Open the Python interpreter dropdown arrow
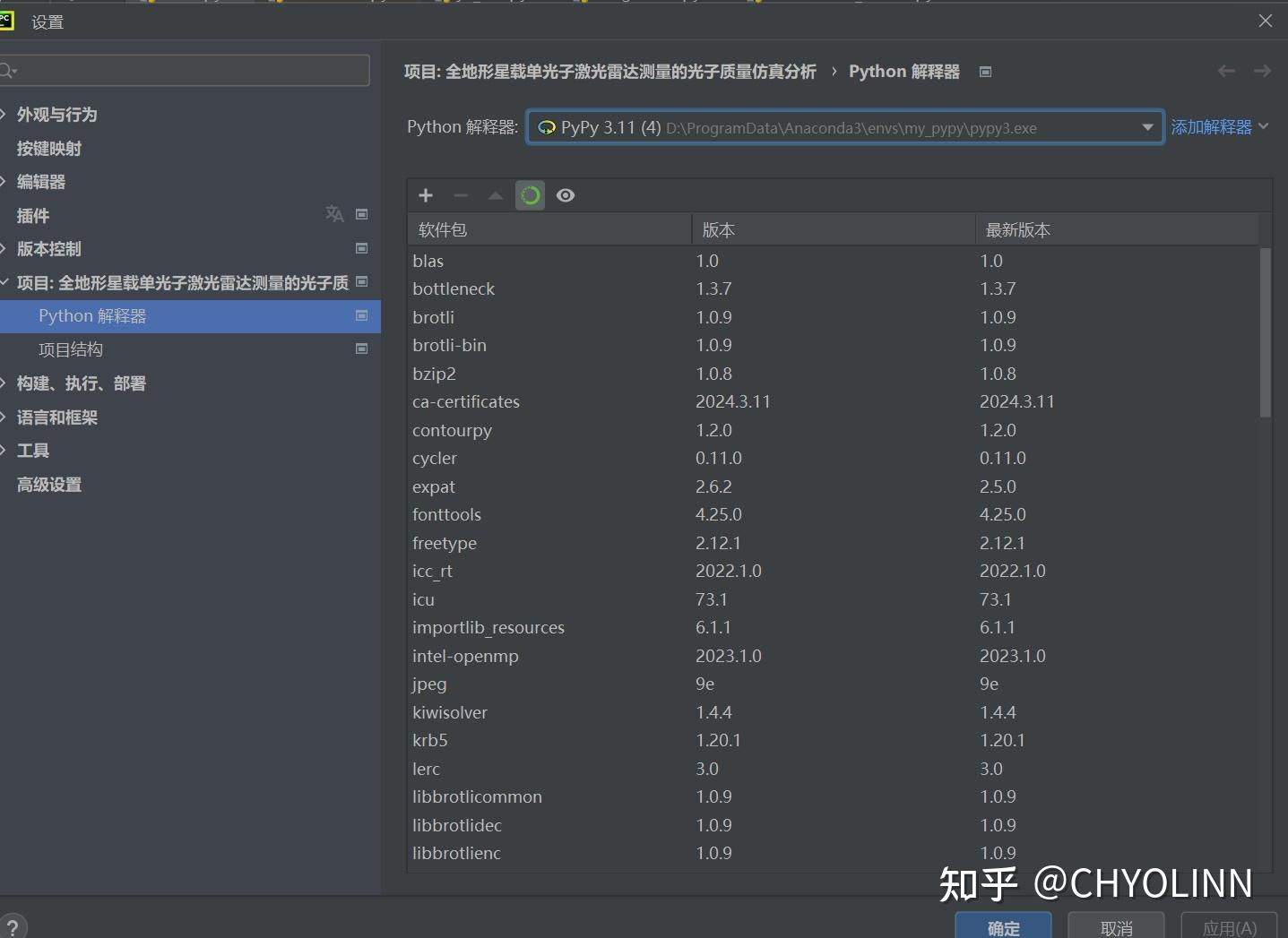This screenshot has width=1288, height=938. point(1147,127)
